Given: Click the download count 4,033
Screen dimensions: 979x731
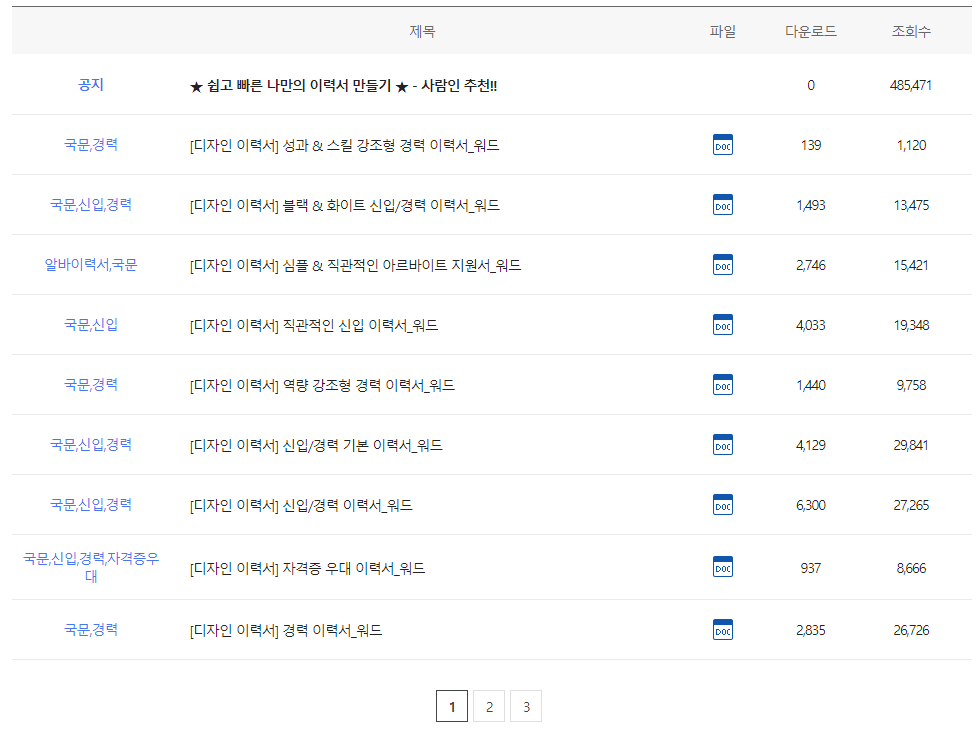Looking at the screenshot, I should coord(810,325).
